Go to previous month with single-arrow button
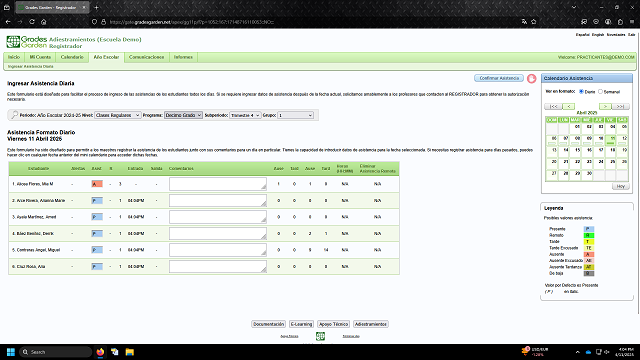Image resolution: width=640 pixels, height=360 pixels. (x=569, y=106)
